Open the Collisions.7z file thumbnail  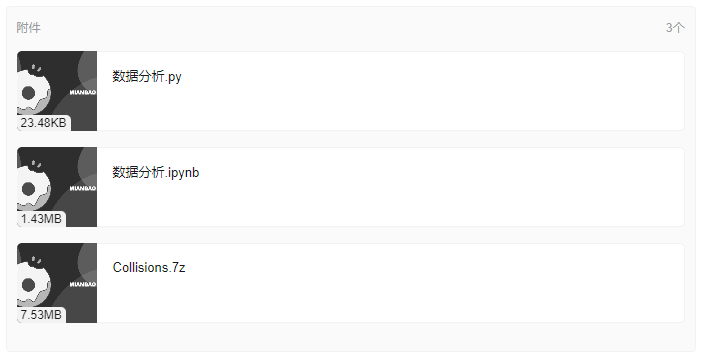point(57,283)
